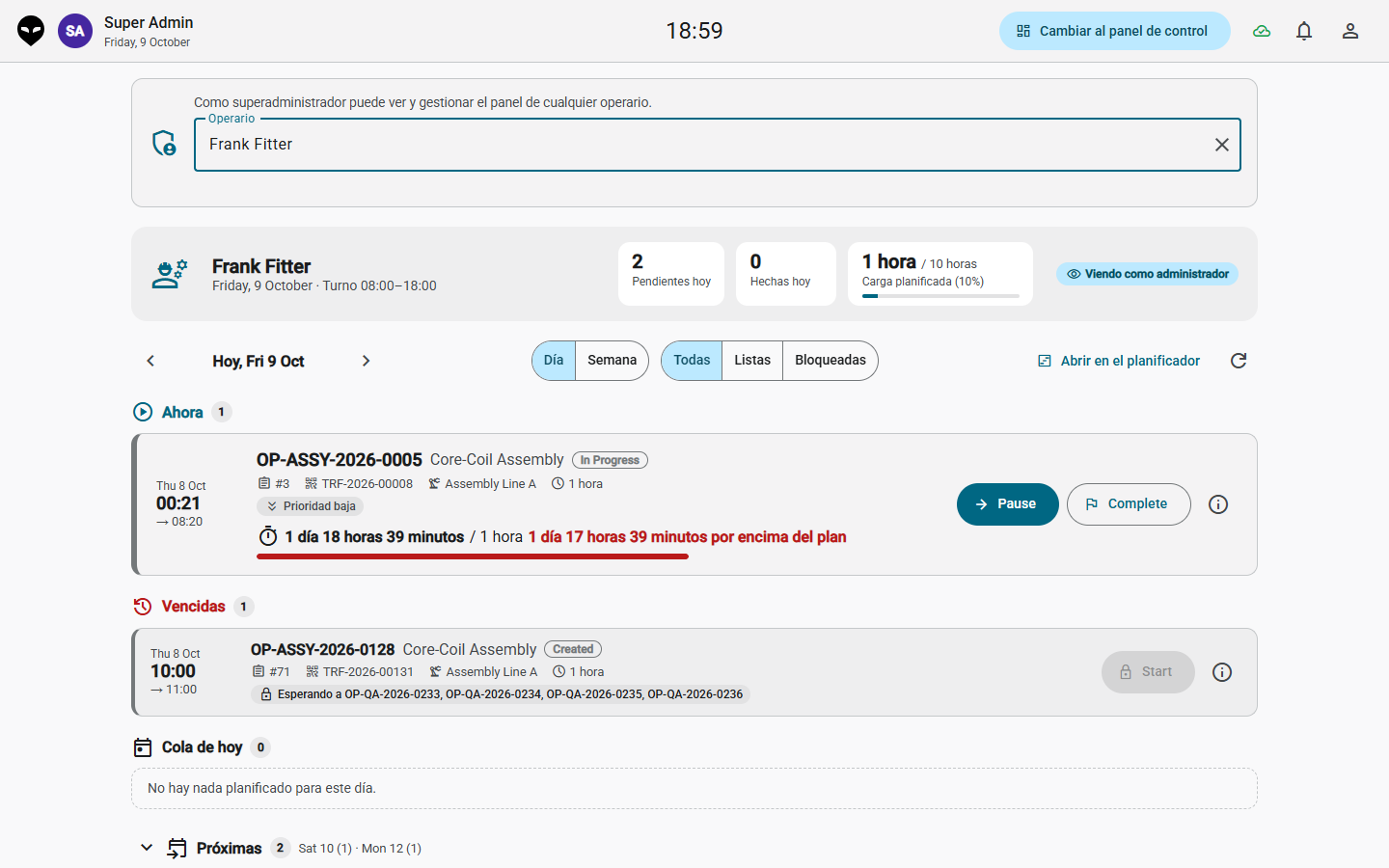Show info for OP-ASSY-2026-0005
This screenshot has width=1389, height=868.
[1218, 504]
